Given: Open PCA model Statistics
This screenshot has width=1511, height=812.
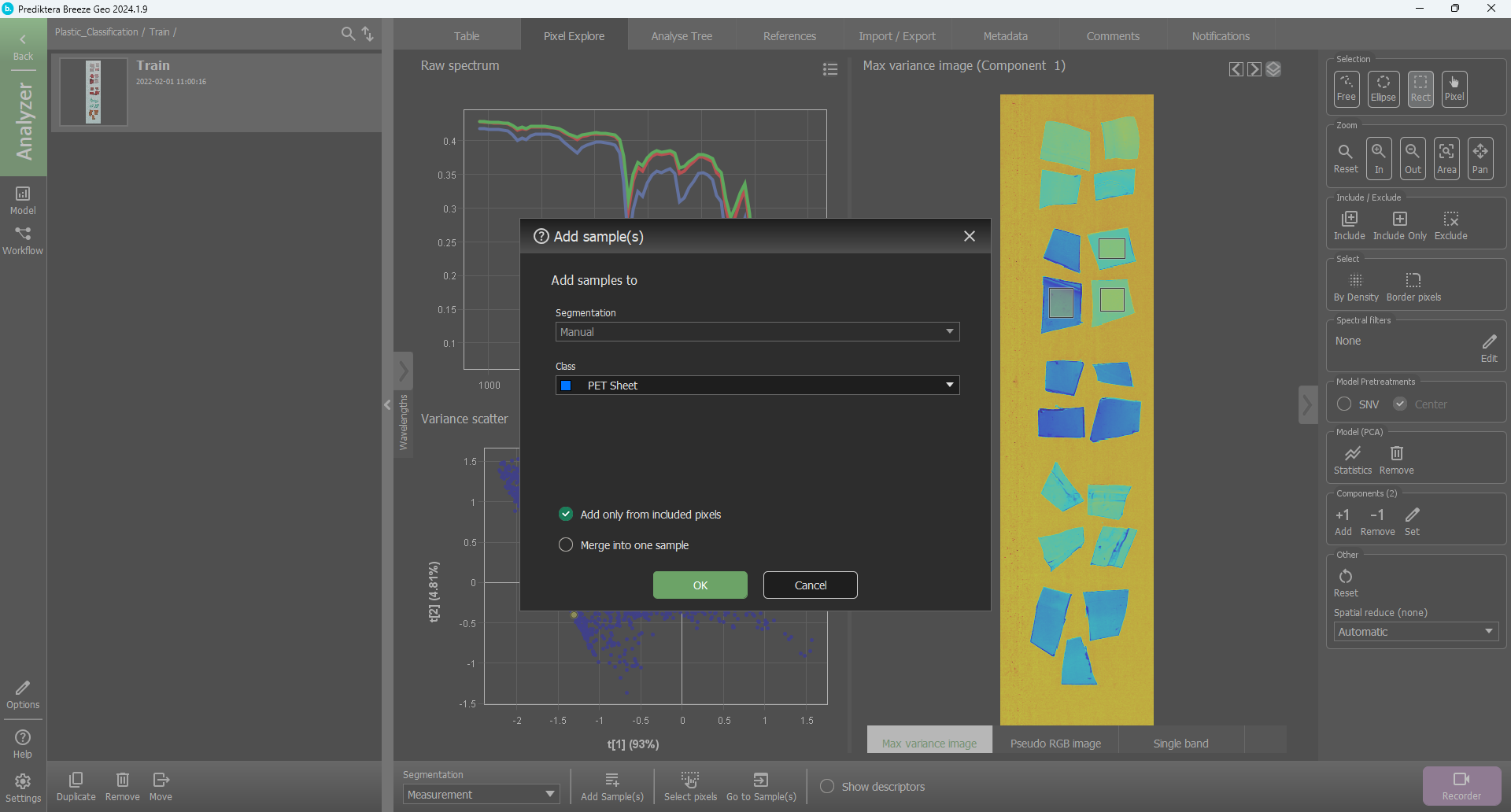Looking at the screenshot, I should click(x=1352, y=460).
